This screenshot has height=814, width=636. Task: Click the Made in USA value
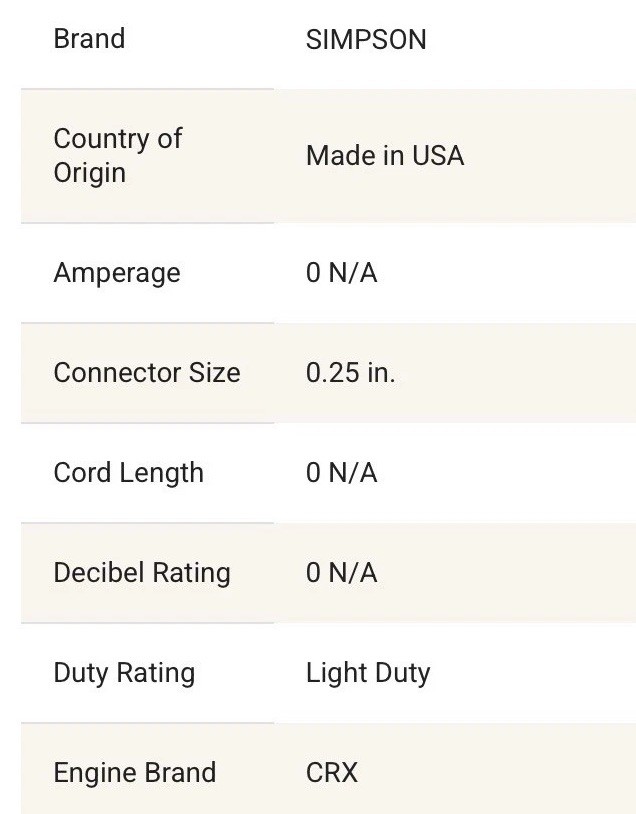pos(385,156)
